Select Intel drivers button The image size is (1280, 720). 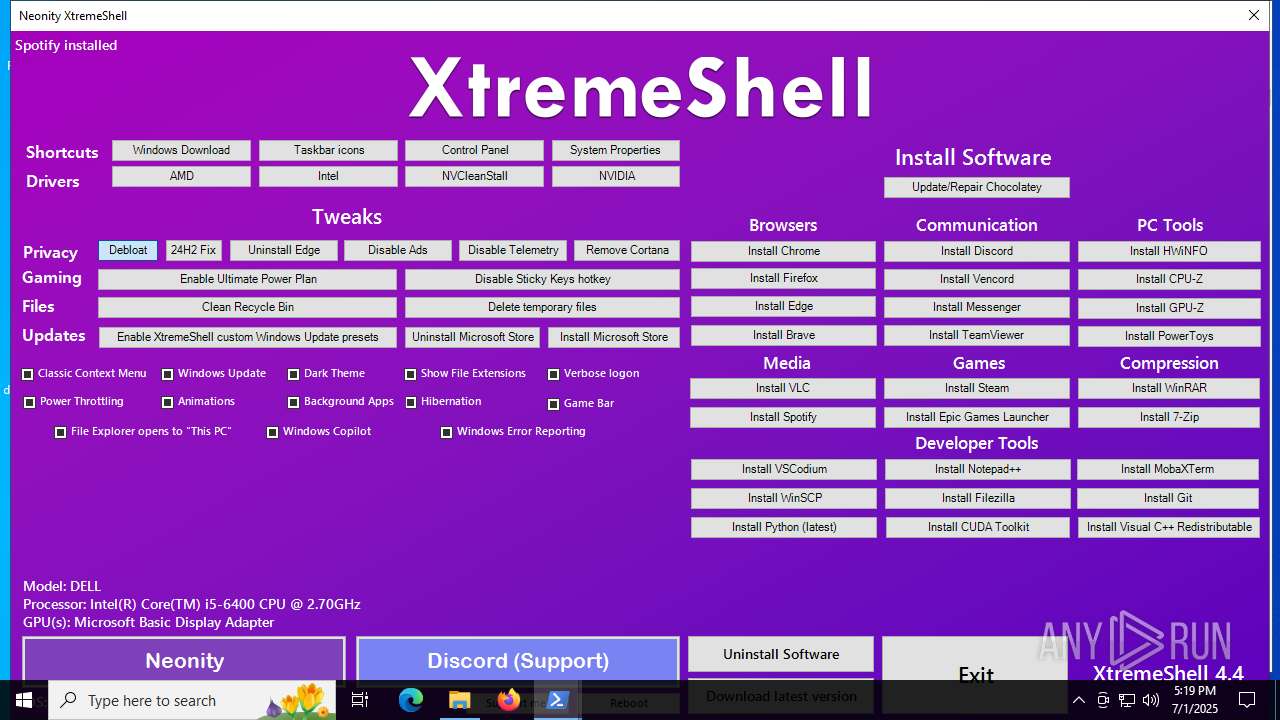tap(329, 176)
